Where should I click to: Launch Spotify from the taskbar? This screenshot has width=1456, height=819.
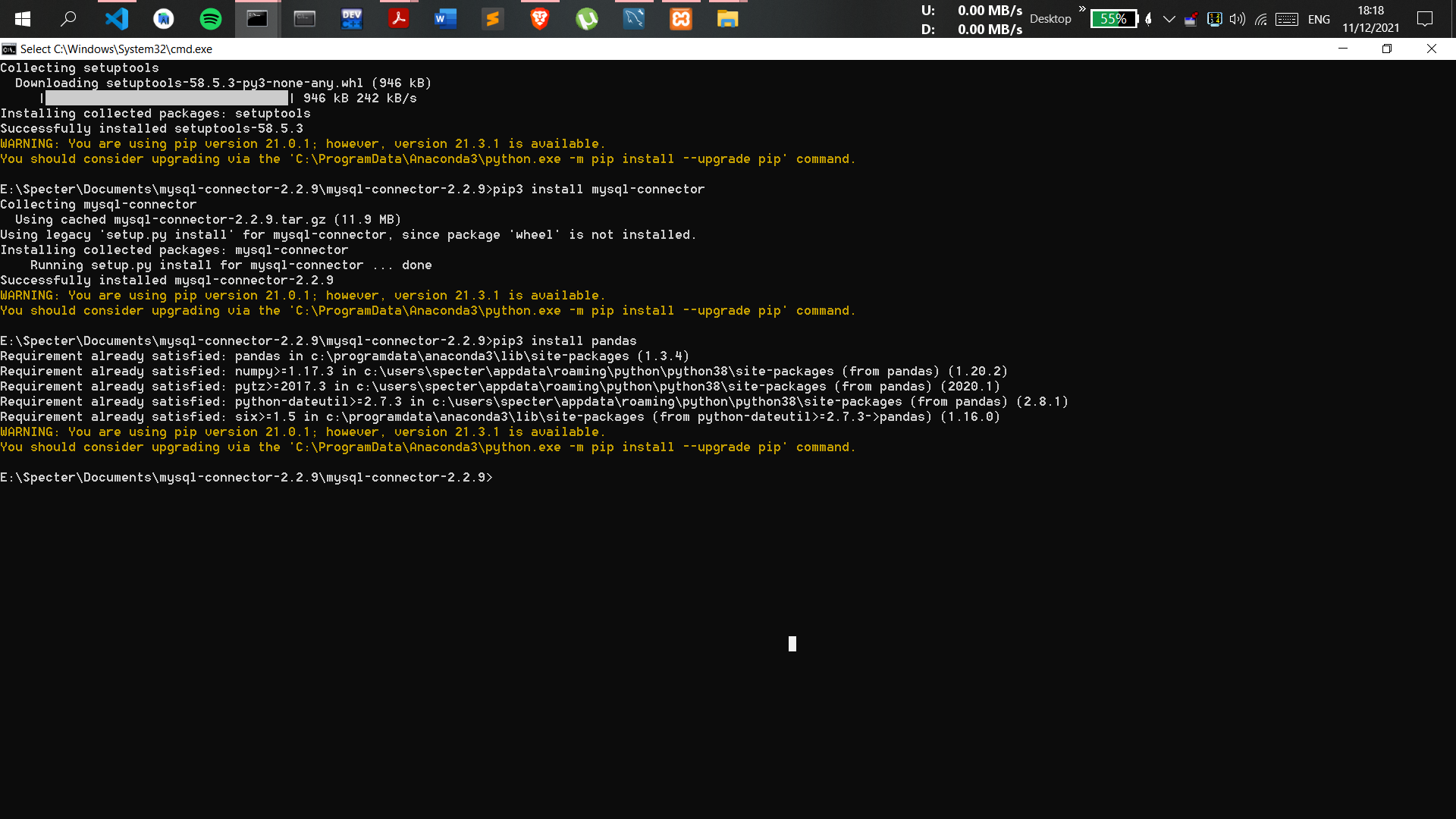pyautogui.click(x=210, y=19)
